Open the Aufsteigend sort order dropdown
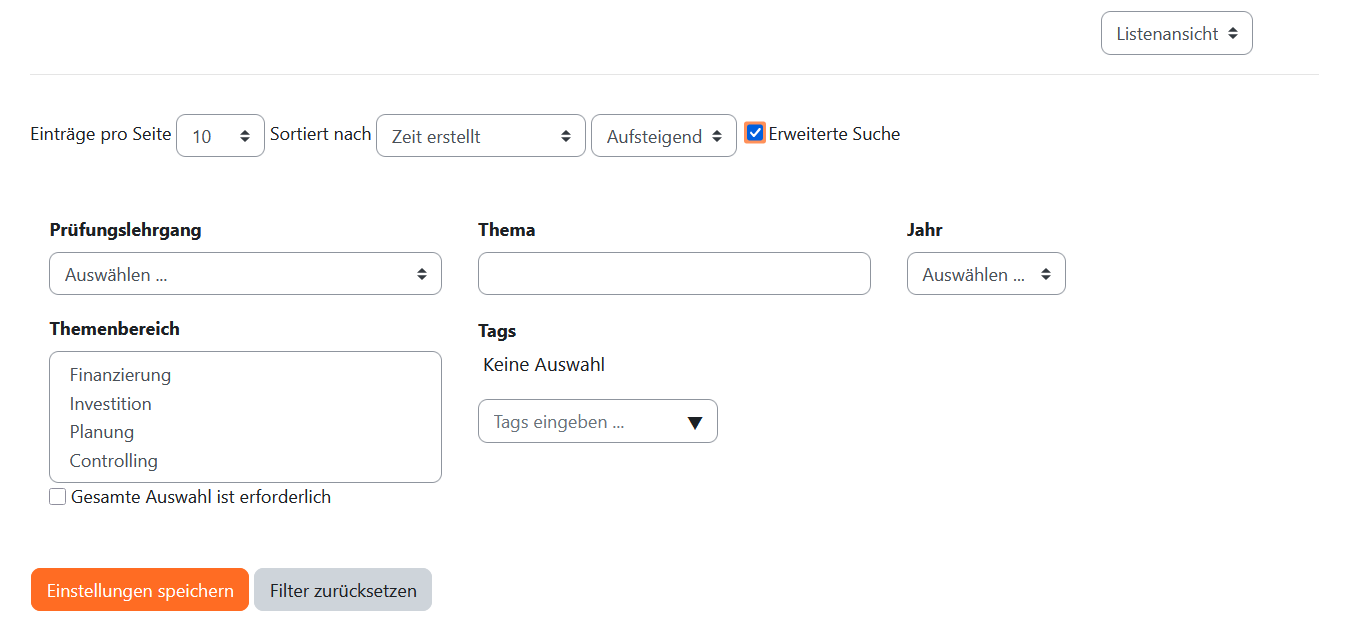Image resolution: width=1347 pixels, height=629 pixels. [x=663, y=136]
